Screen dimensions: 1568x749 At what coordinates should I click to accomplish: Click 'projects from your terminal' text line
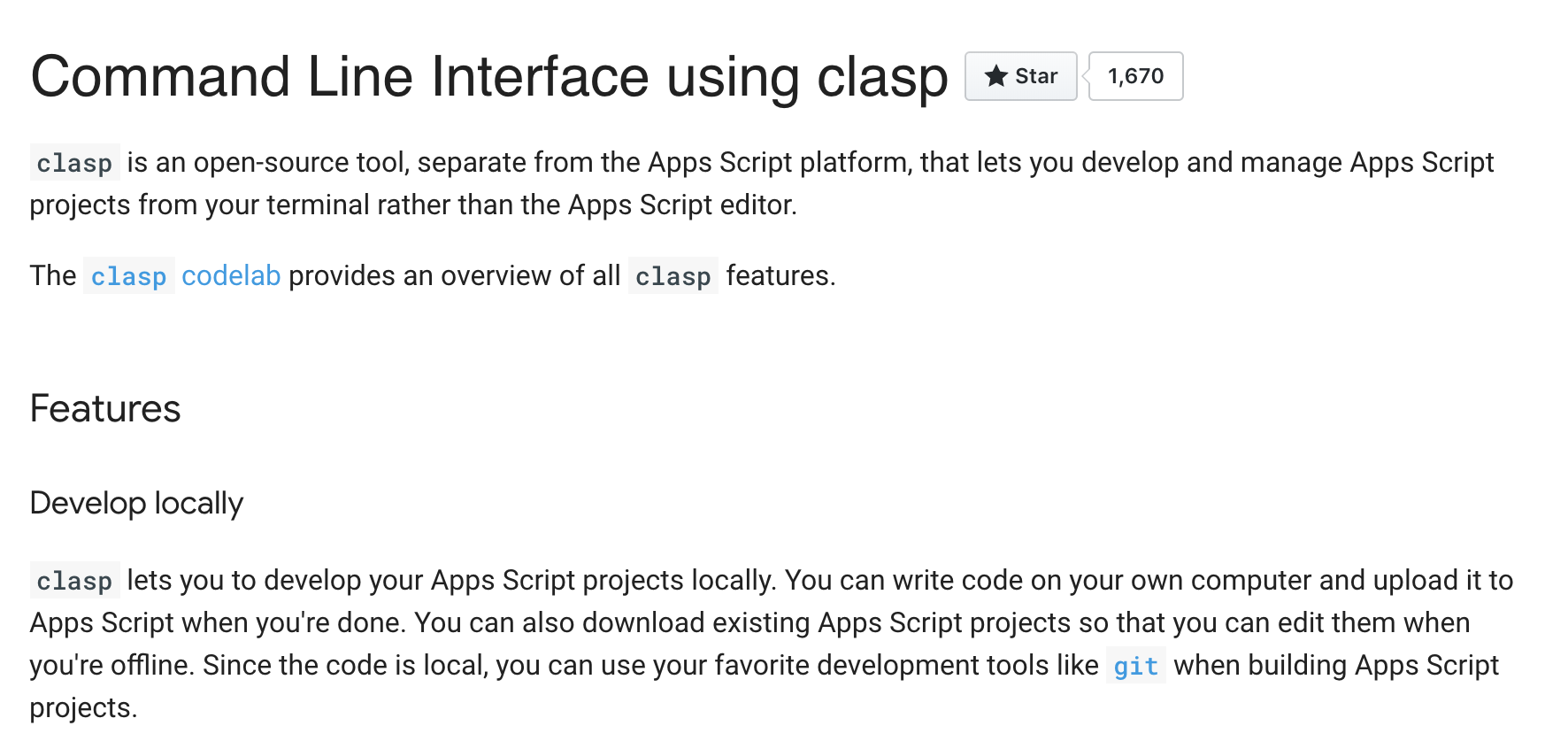[413, 205]
